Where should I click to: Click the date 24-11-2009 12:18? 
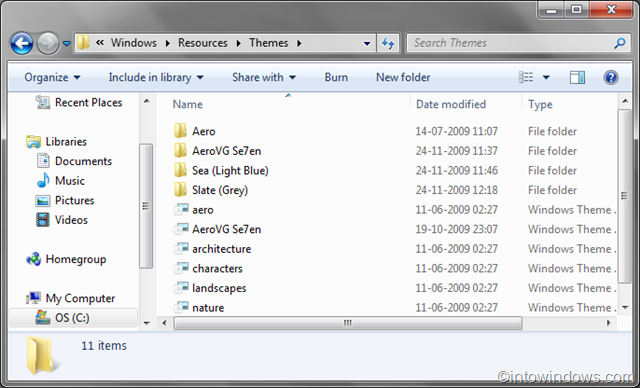click(x=456, y=190)
